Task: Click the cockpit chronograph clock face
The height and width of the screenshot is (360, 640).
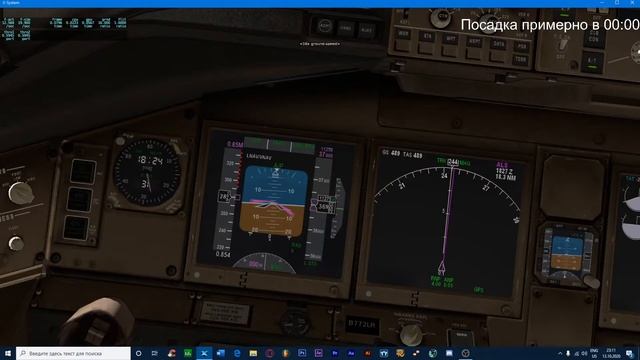Action: pos(147,172)
